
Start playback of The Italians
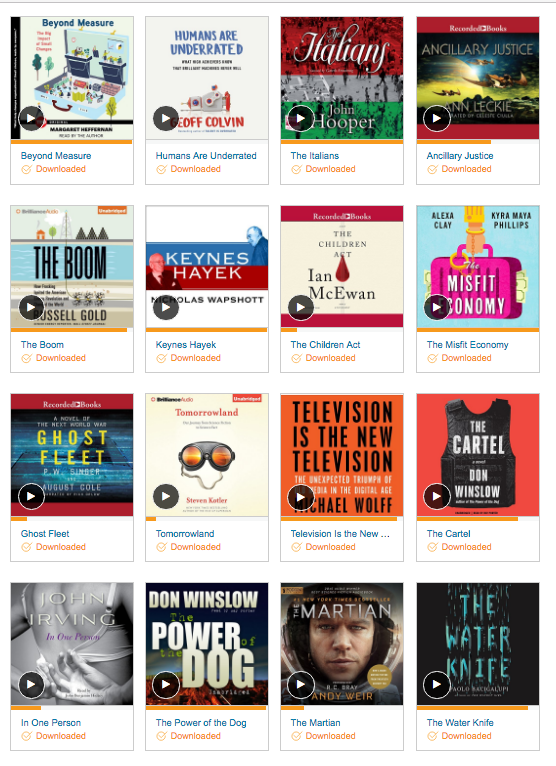pos(300,118)
